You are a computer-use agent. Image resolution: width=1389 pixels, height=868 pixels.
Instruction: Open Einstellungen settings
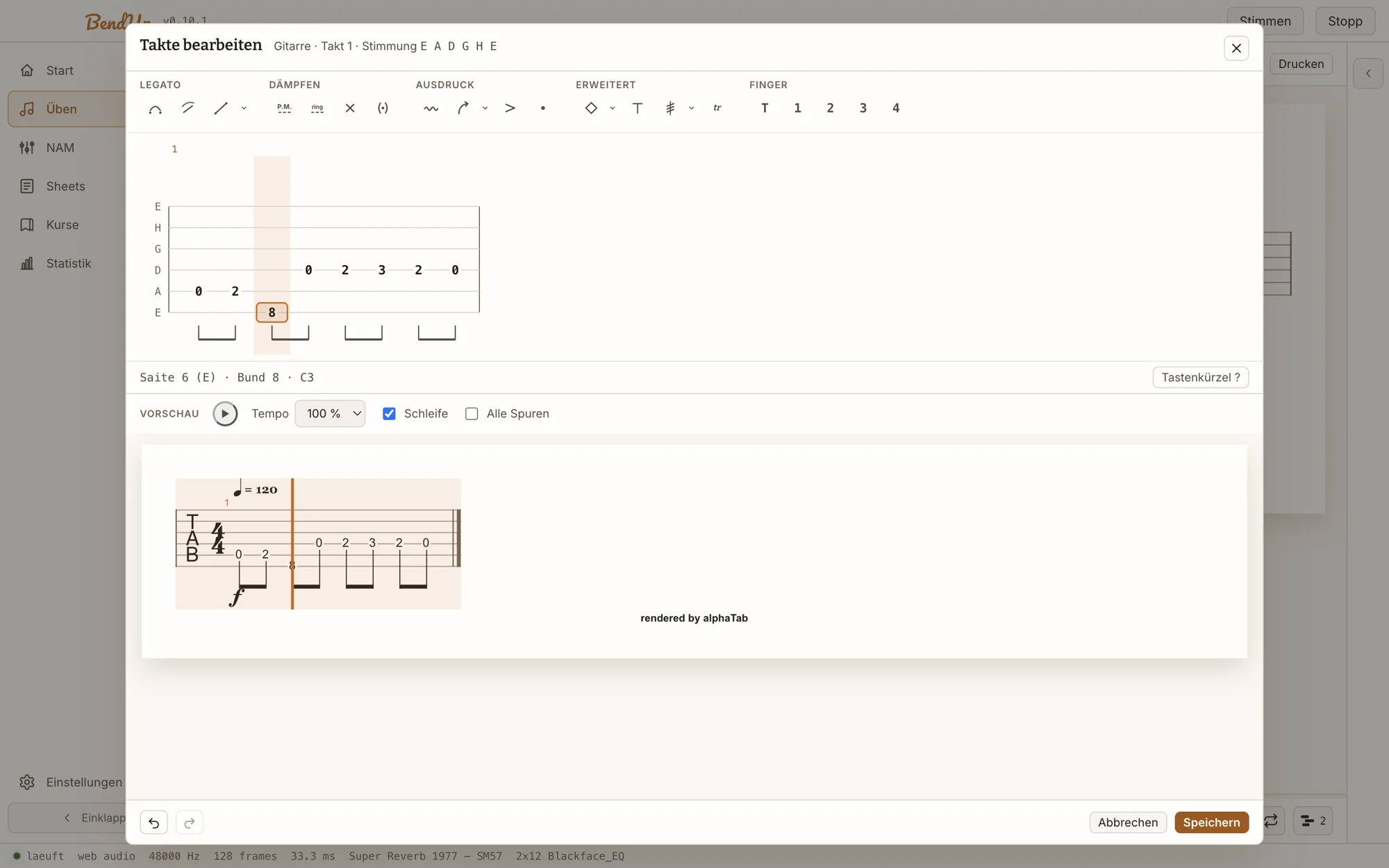click(x=69, y=782)
